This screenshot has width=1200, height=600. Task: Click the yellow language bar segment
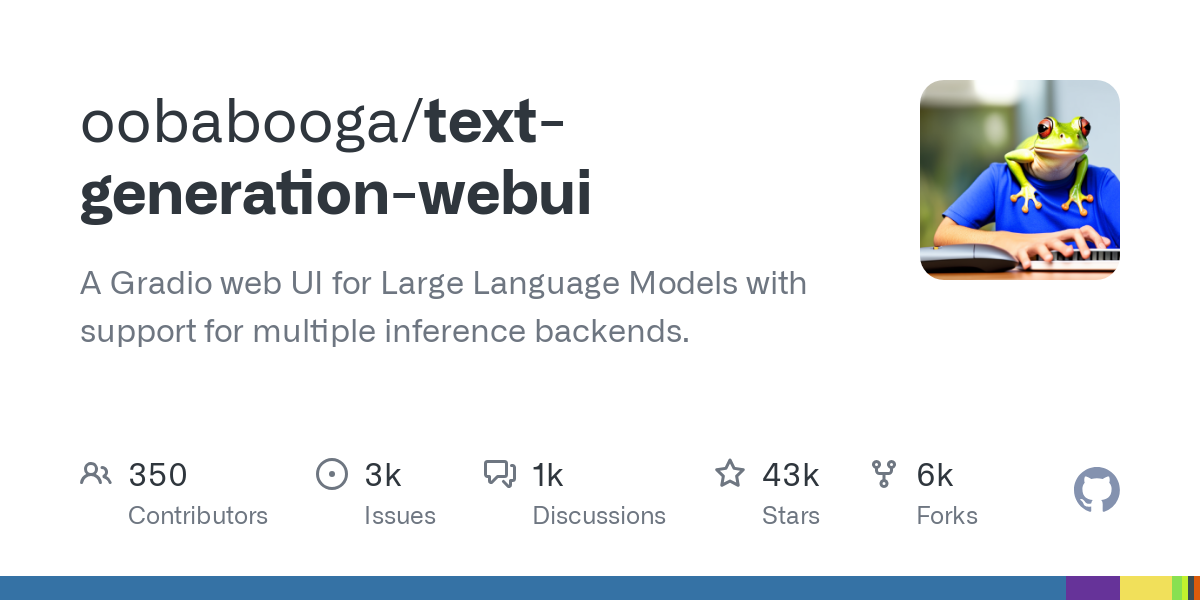1146,588
